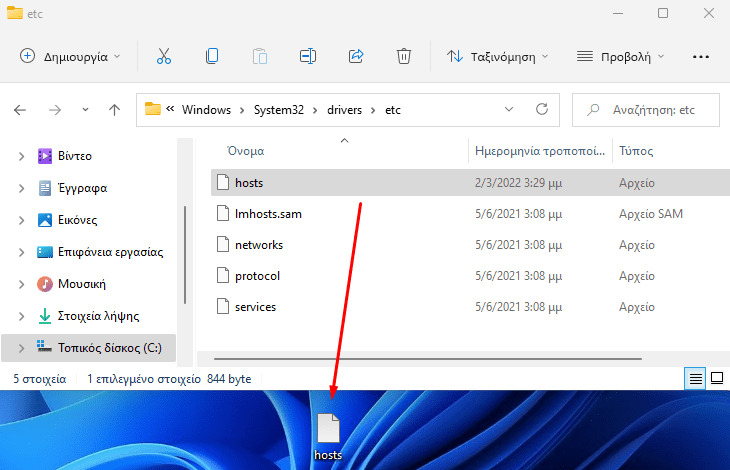The image size is (730, 470).
Task: Go forward with the right arrow
Action: [x=55, y=110]
